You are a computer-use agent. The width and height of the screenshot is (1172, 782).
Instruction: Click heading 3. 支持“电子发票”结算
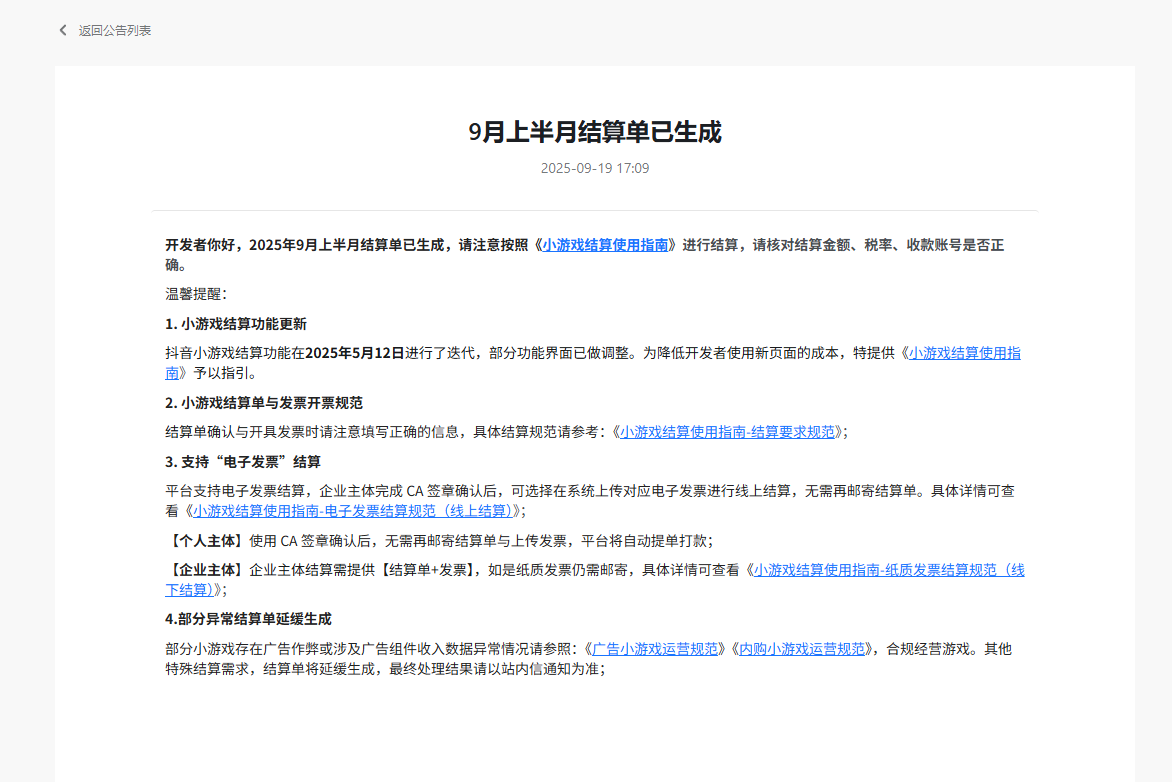point(243,462)
